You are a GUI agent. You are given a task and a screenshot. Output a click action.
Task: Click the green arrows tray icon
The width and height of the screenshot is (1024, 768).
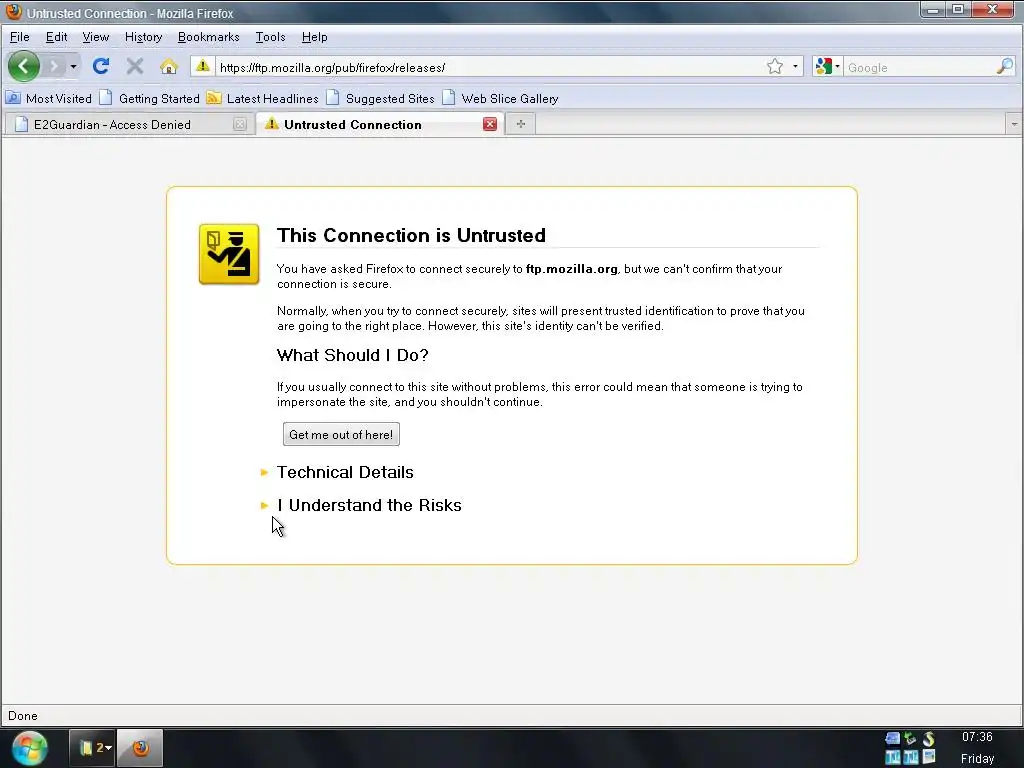coord(910,739)
